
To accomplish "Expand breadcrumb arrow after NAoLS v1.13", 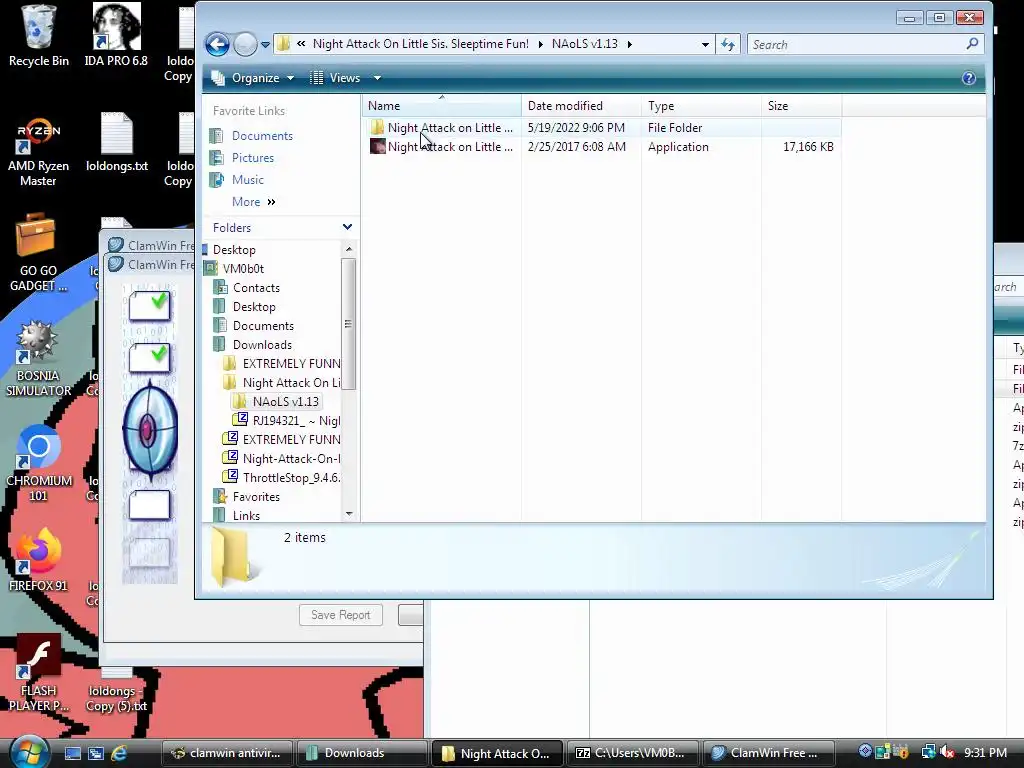I will [x=630, y=44].
